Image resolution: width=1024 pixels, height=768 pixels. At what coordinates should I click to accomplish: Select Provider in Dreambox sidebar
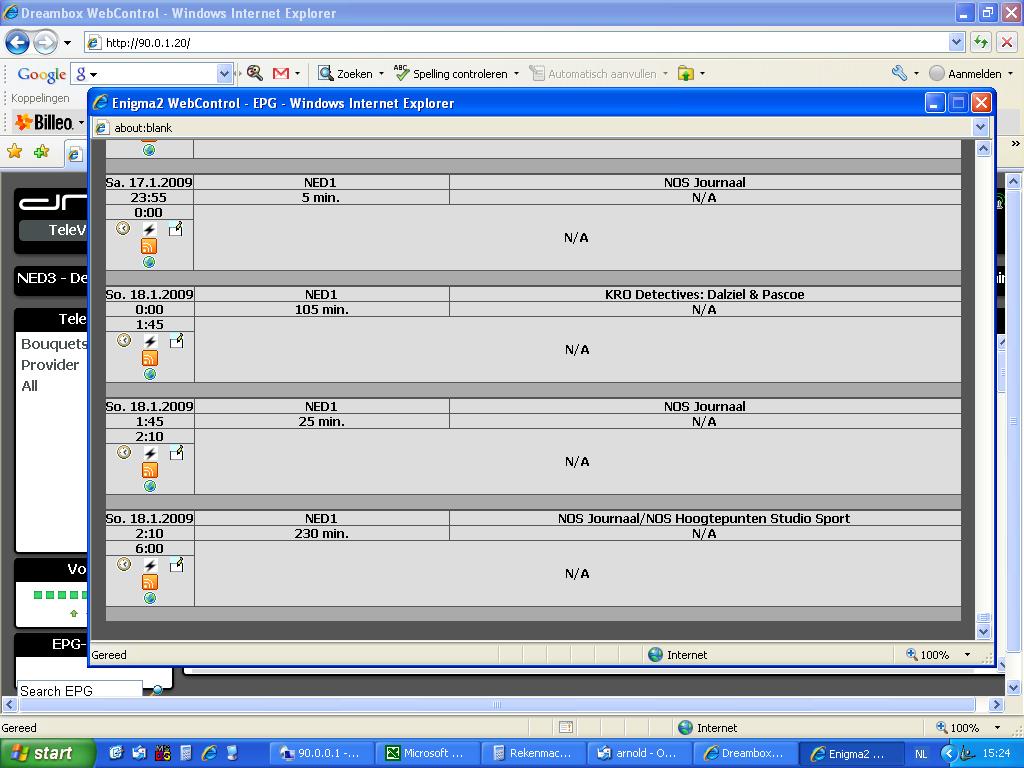coord(50,365)
